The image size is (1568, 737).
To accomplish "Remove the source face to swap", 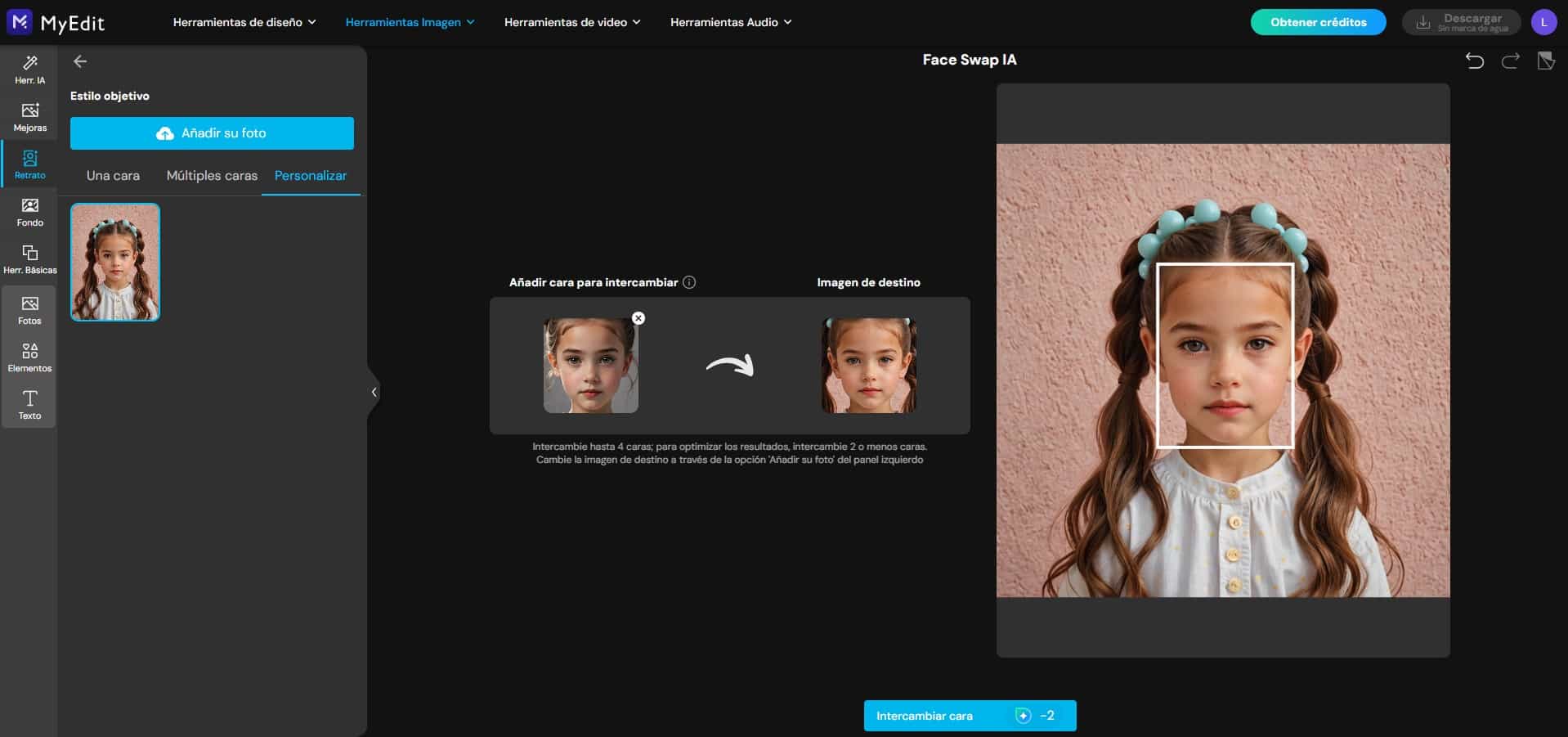I will pos(638,318).
